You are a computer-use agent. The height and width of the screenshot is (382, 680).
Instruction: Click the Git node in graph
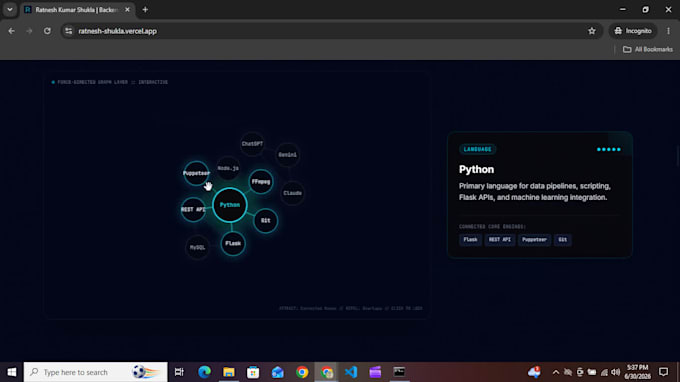click(x=265, y=220)
